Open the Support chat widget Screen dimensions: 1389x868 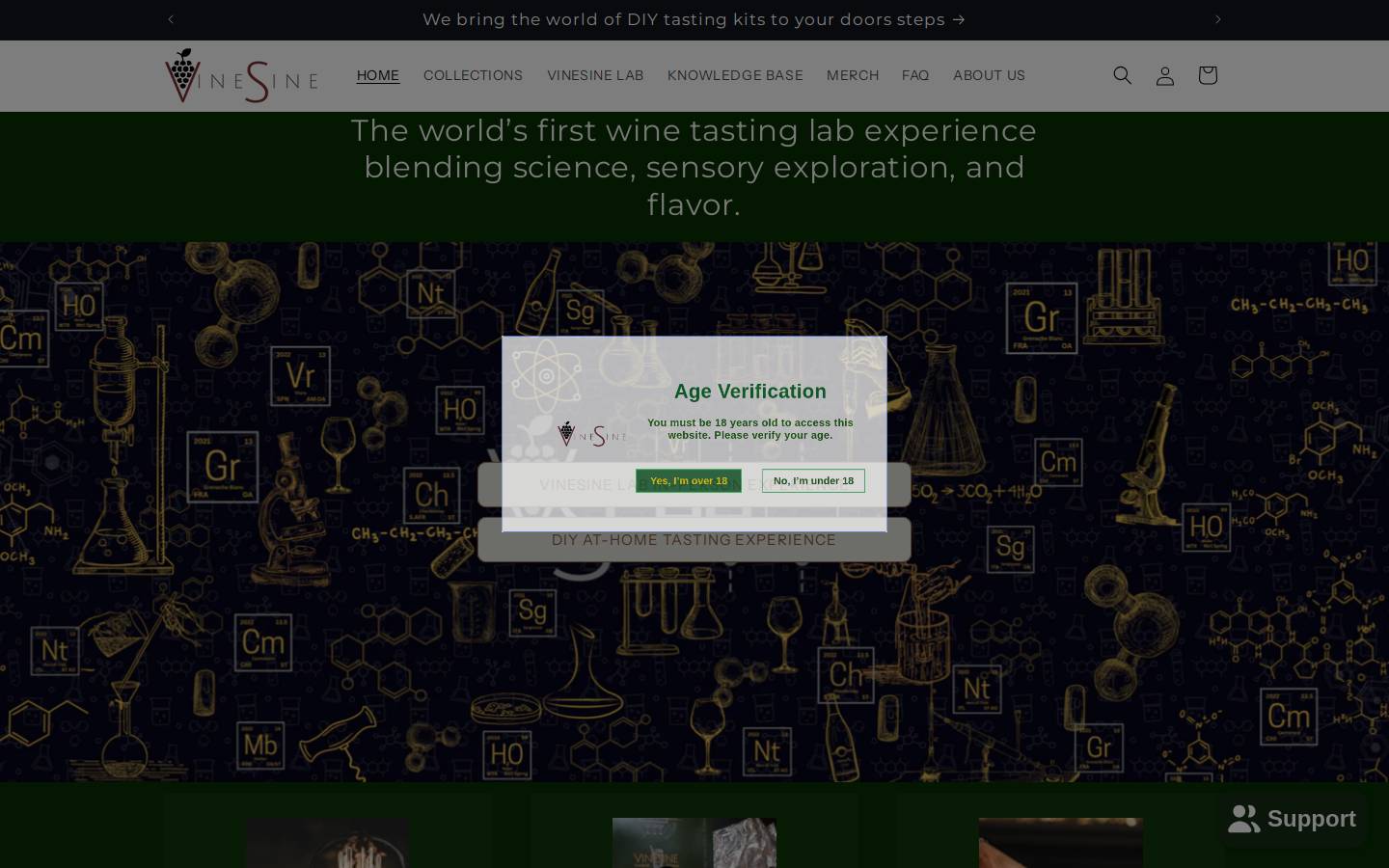(1292, 819)
